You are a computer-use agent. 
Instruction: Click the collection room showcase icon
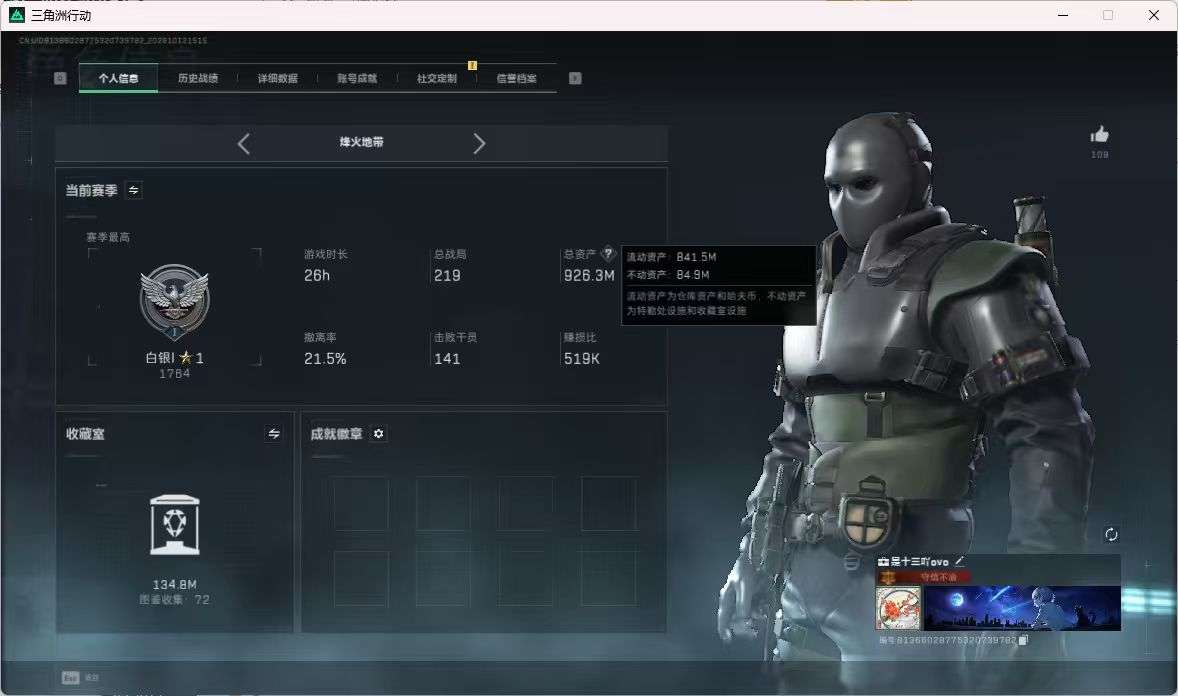pyautogui.click(x=174, y=524)
